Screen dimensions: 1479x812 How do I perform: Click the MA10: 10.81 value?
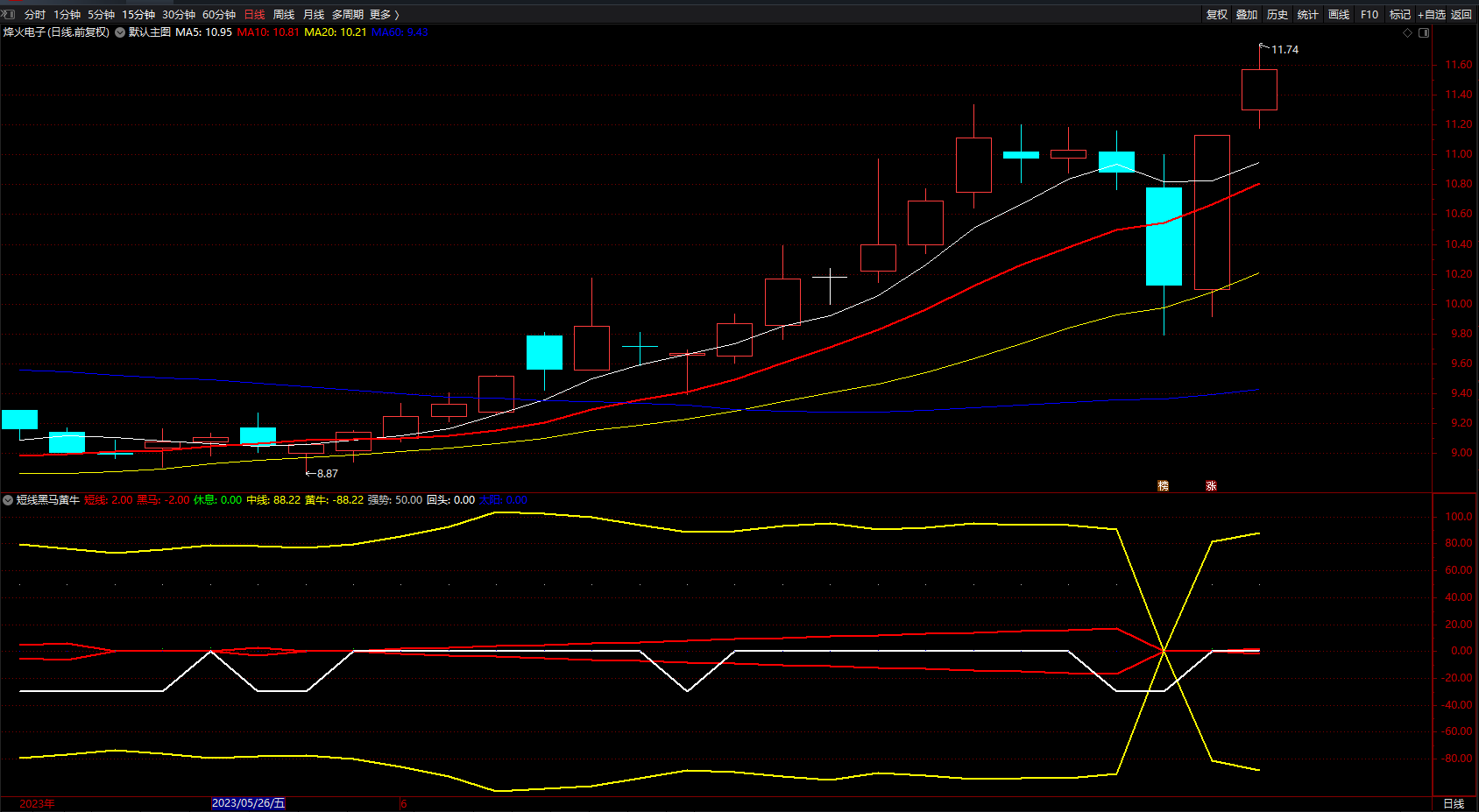click(268, 32)
